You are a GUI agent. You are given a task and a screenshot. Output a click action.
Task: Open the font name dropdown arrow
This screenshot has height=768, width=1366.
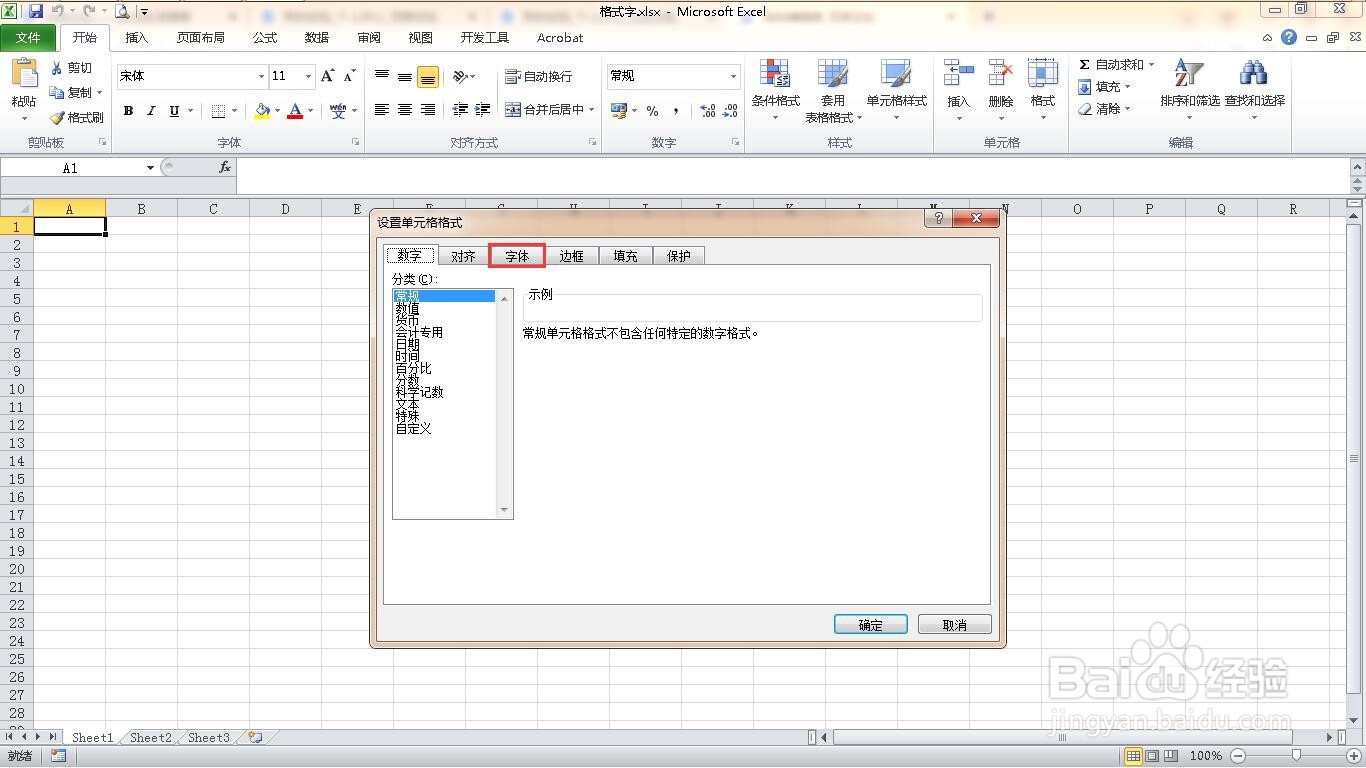click(261, 76)
